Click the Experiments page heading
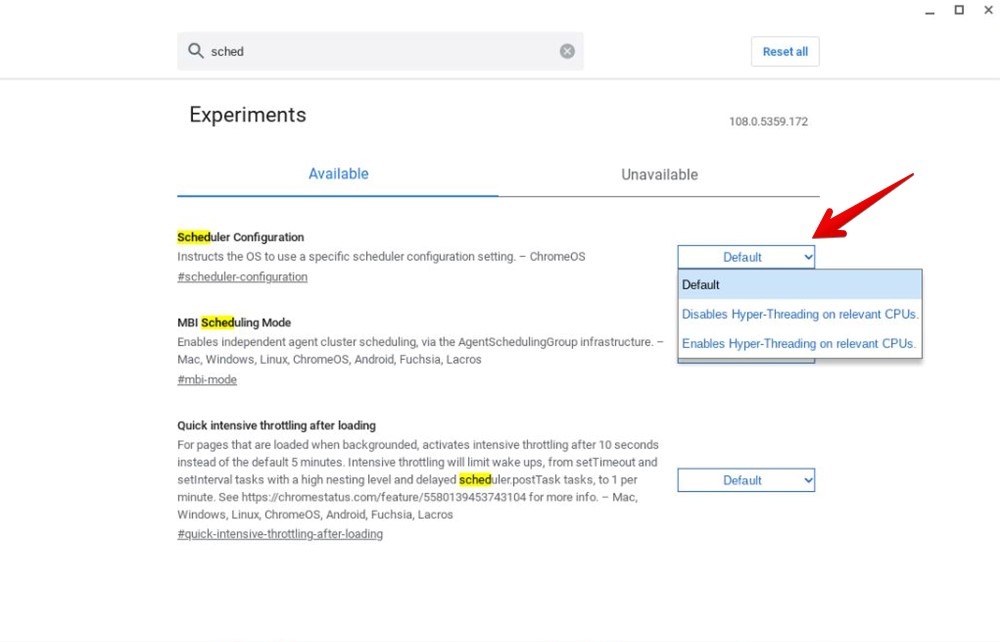Image resolution: width=1000 pixels, height=642 pixels. pos(247,114)
